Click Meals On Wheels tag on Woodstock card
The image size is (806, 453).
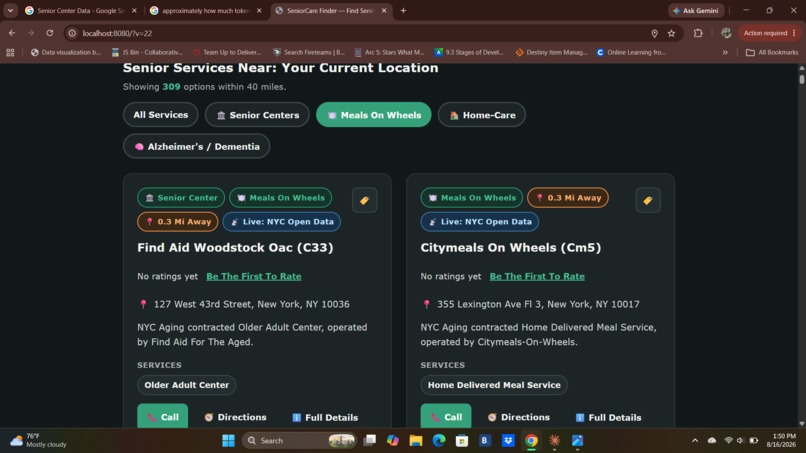[281, 197]
